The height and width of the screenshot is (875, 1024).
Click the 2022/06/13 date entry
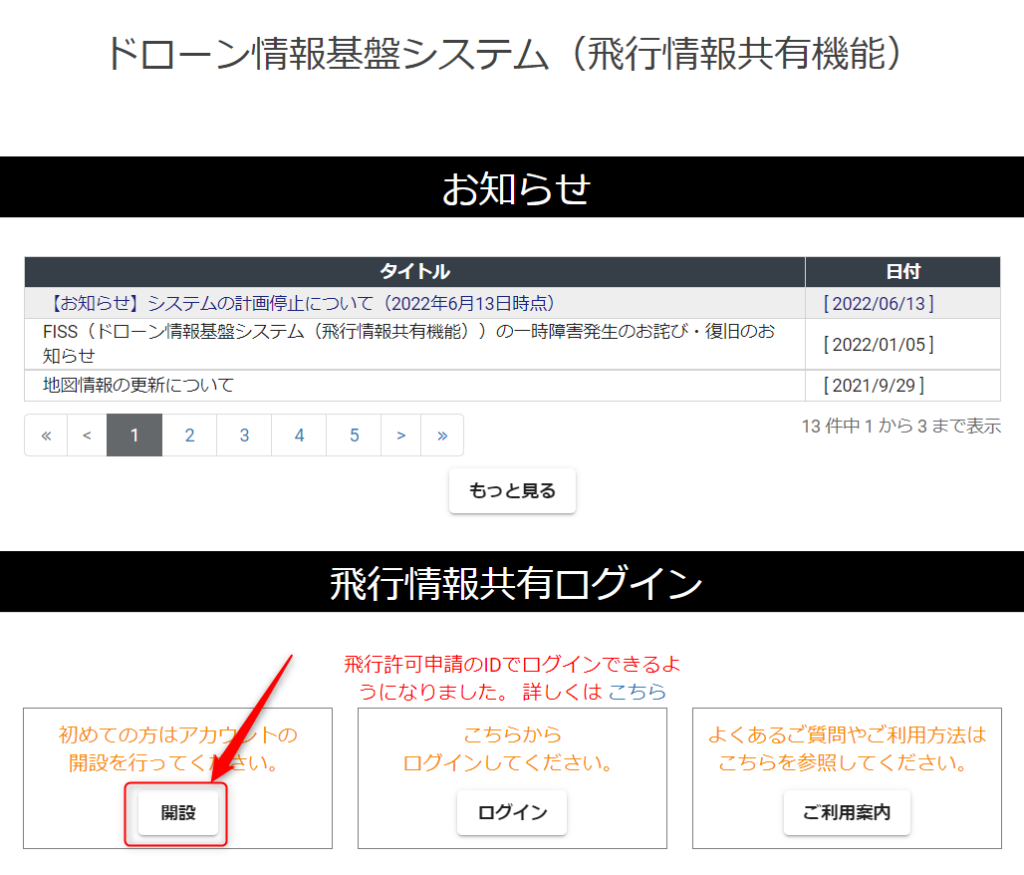coord(879,303)
